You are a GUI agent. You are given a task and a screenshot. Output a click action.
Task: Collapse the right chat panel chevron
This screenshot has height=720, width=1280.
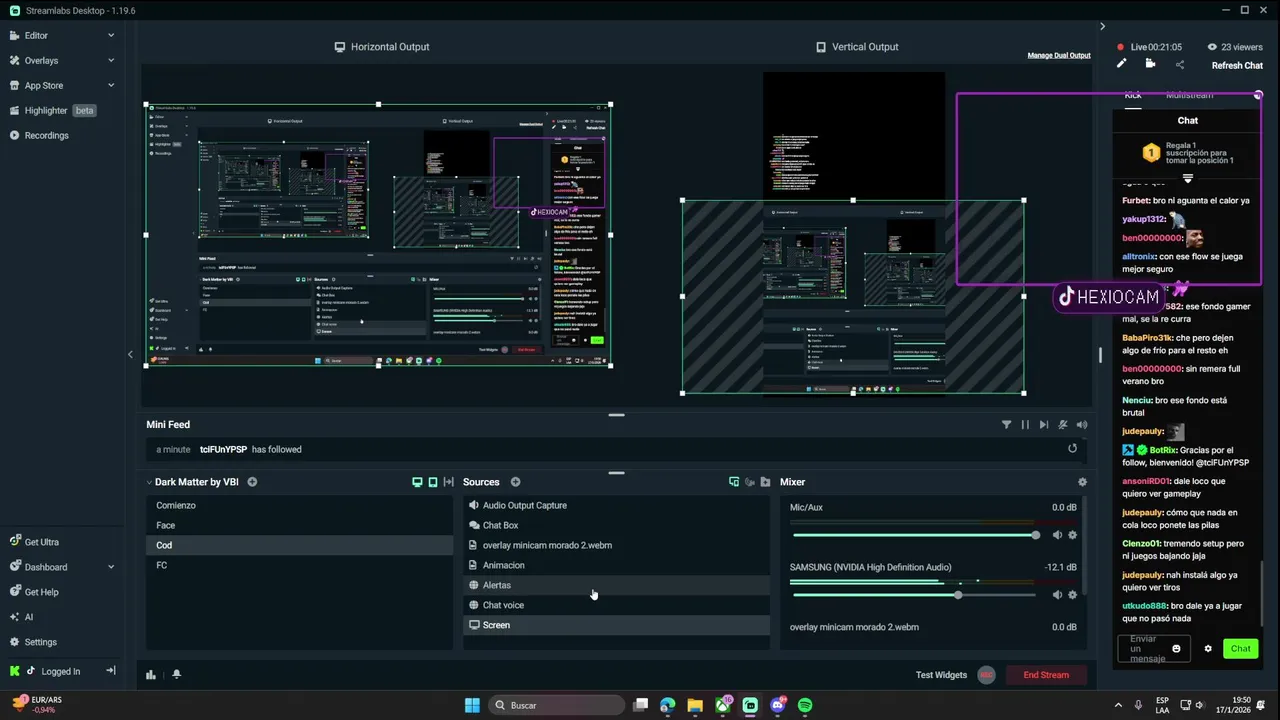[1102, 26]
